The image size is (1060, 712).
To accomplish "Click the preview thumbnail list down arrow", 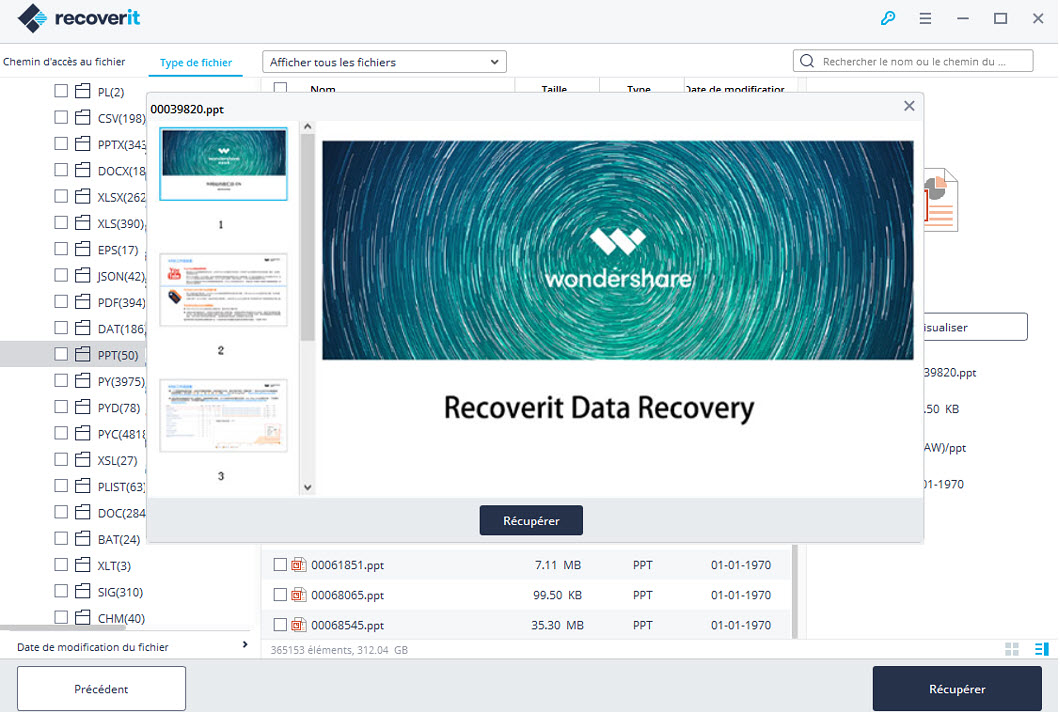I will [308, 487].
